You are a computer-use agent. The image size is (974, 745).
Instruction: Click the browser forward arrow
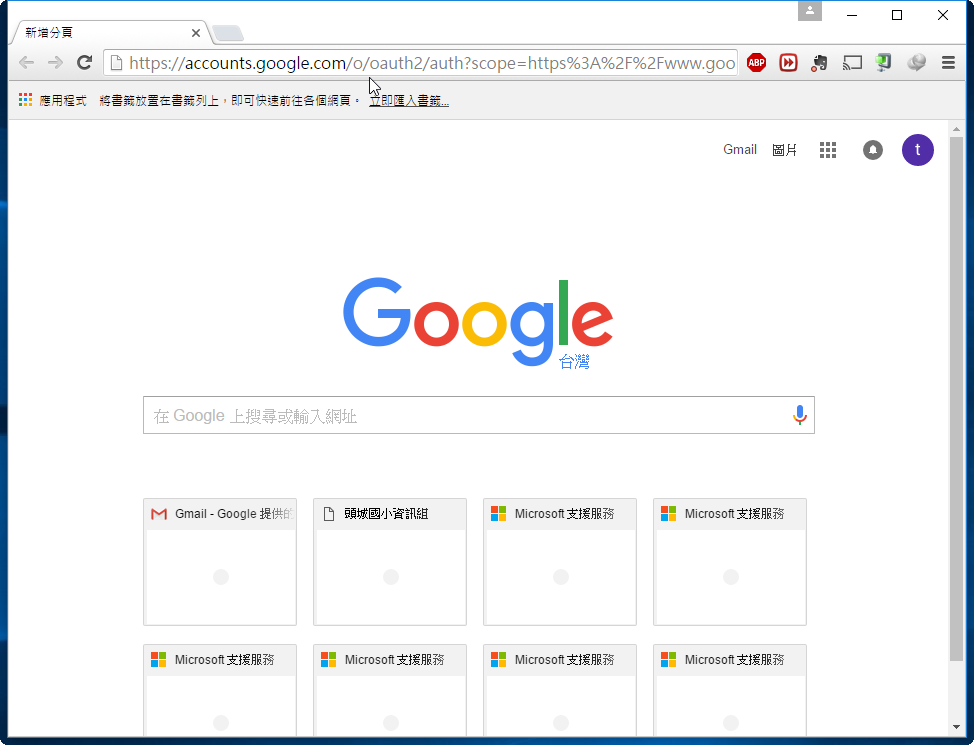[55, 63]
